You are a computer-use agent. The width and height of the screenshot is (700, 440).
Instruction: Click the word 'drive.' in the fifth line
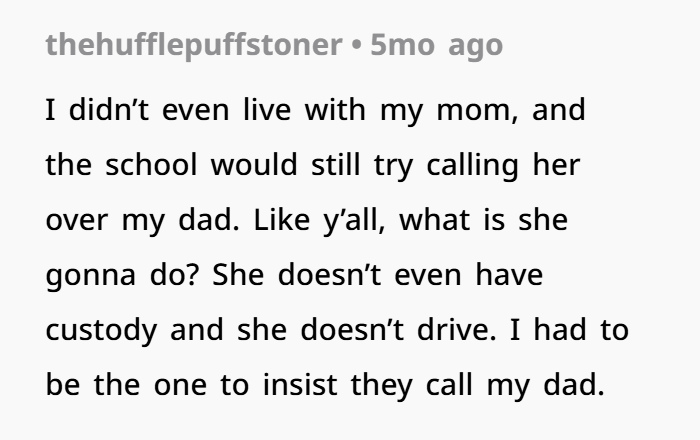[x=457, y=330]
